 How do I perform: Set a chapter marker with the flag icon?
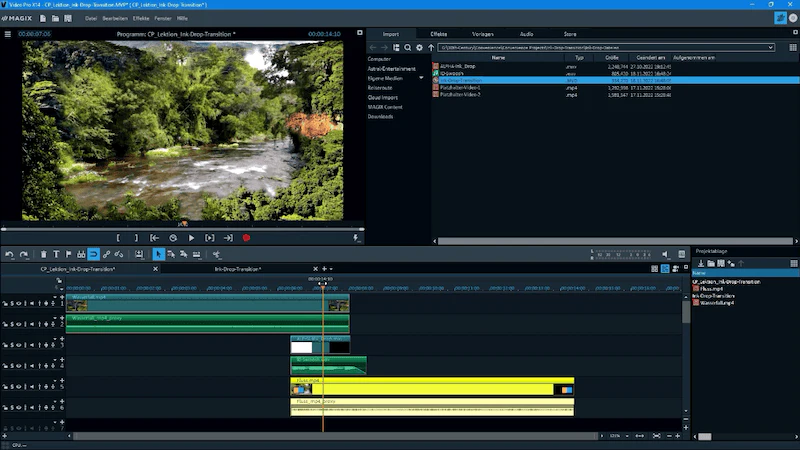click(x=68, y=254)
